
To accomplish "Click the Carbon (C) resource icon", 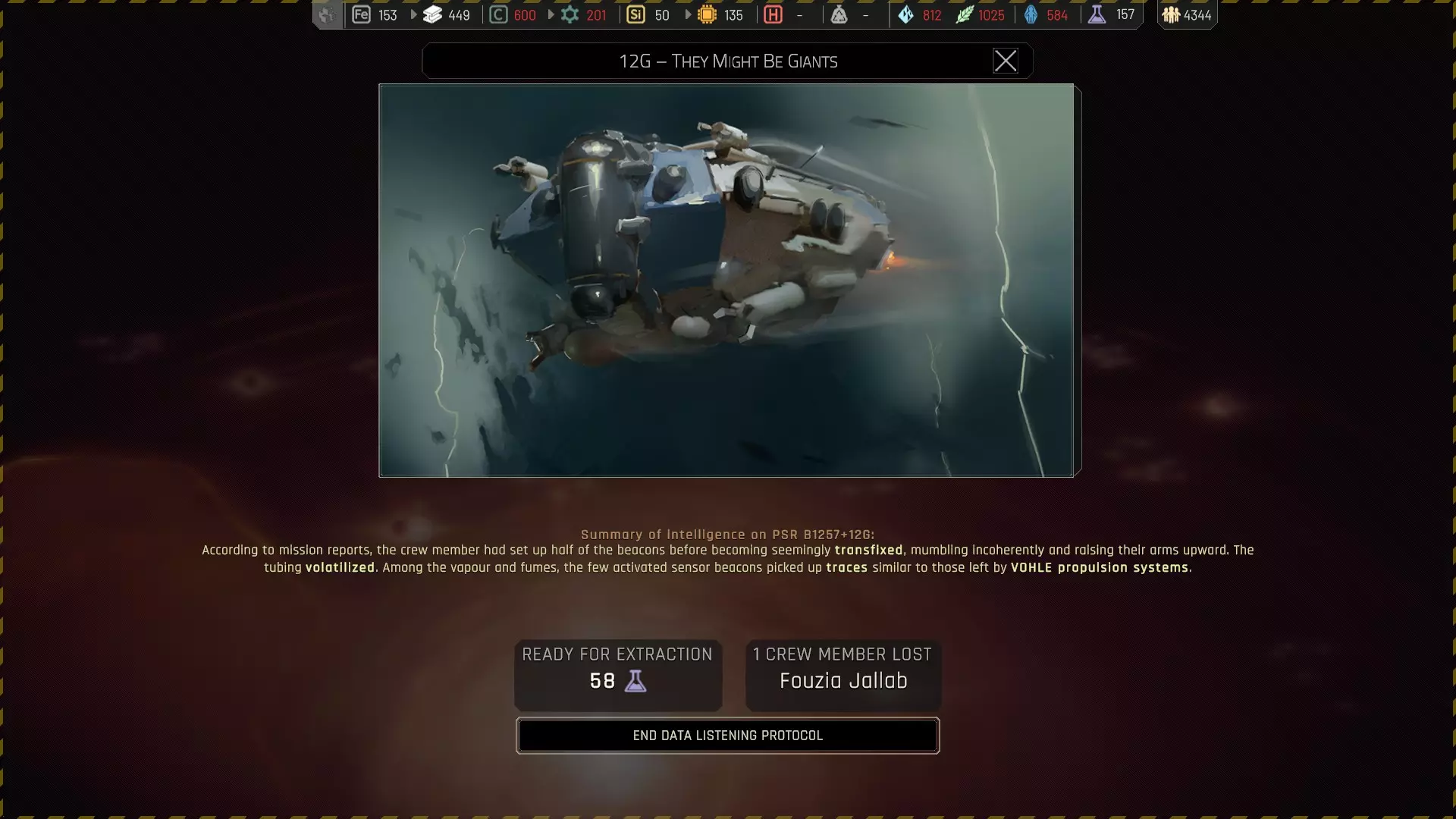I will [x=498, y=15].
